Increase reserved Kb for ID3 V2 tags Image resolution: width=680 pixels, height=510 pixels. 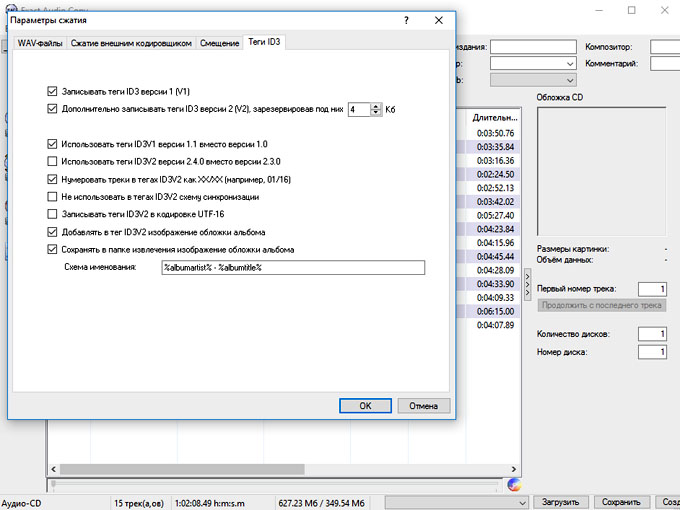coord(376,105)
